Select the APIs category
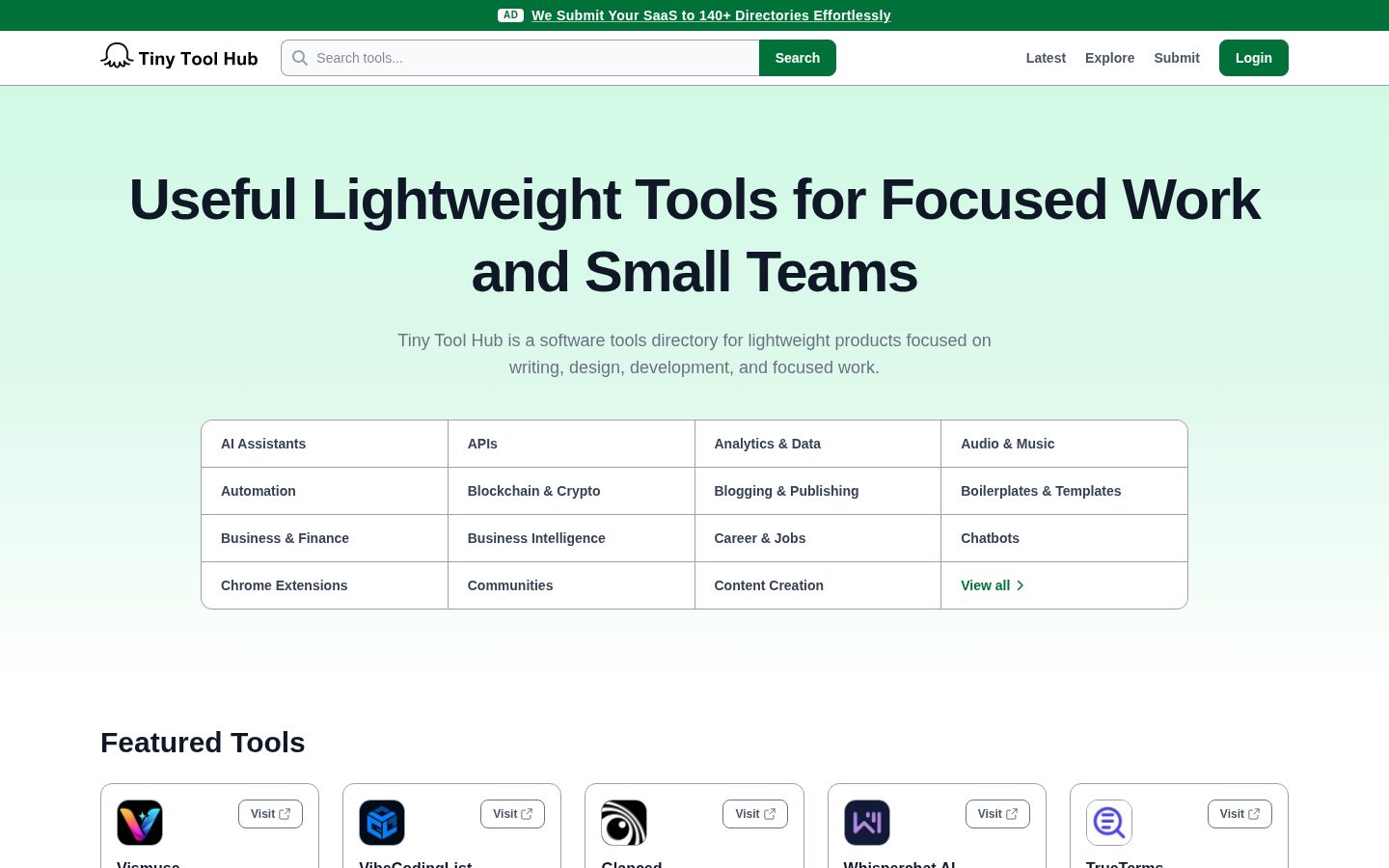This screenshot has height=868, width=1389. tap(571, 444)
